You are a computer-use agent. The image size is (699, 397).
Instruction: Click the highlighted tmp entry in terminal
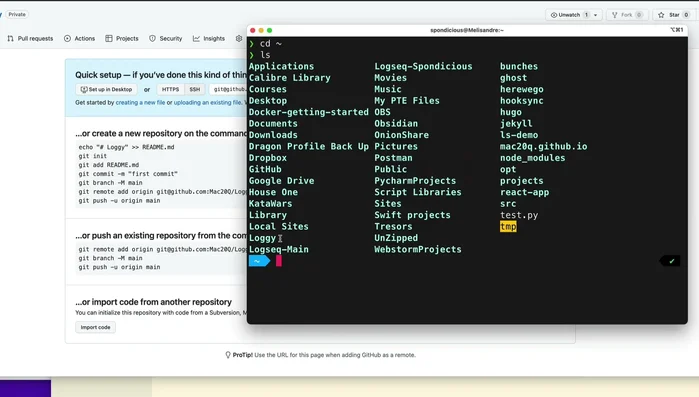[508, 226]
